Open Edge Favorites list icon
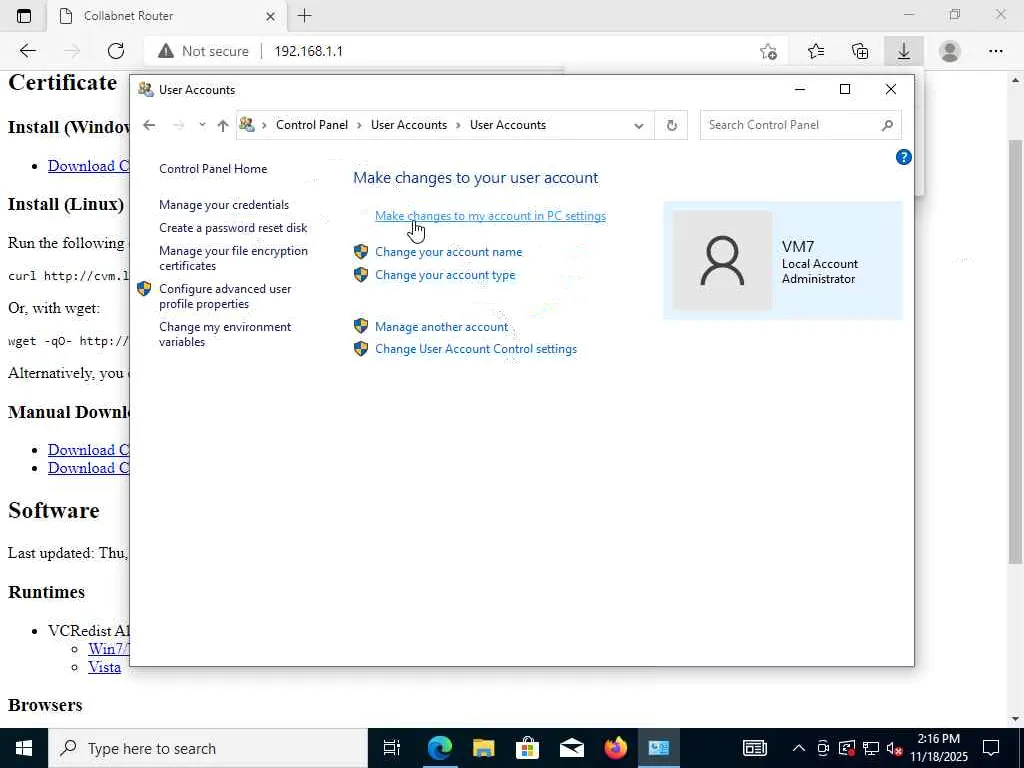 (815, 51)
